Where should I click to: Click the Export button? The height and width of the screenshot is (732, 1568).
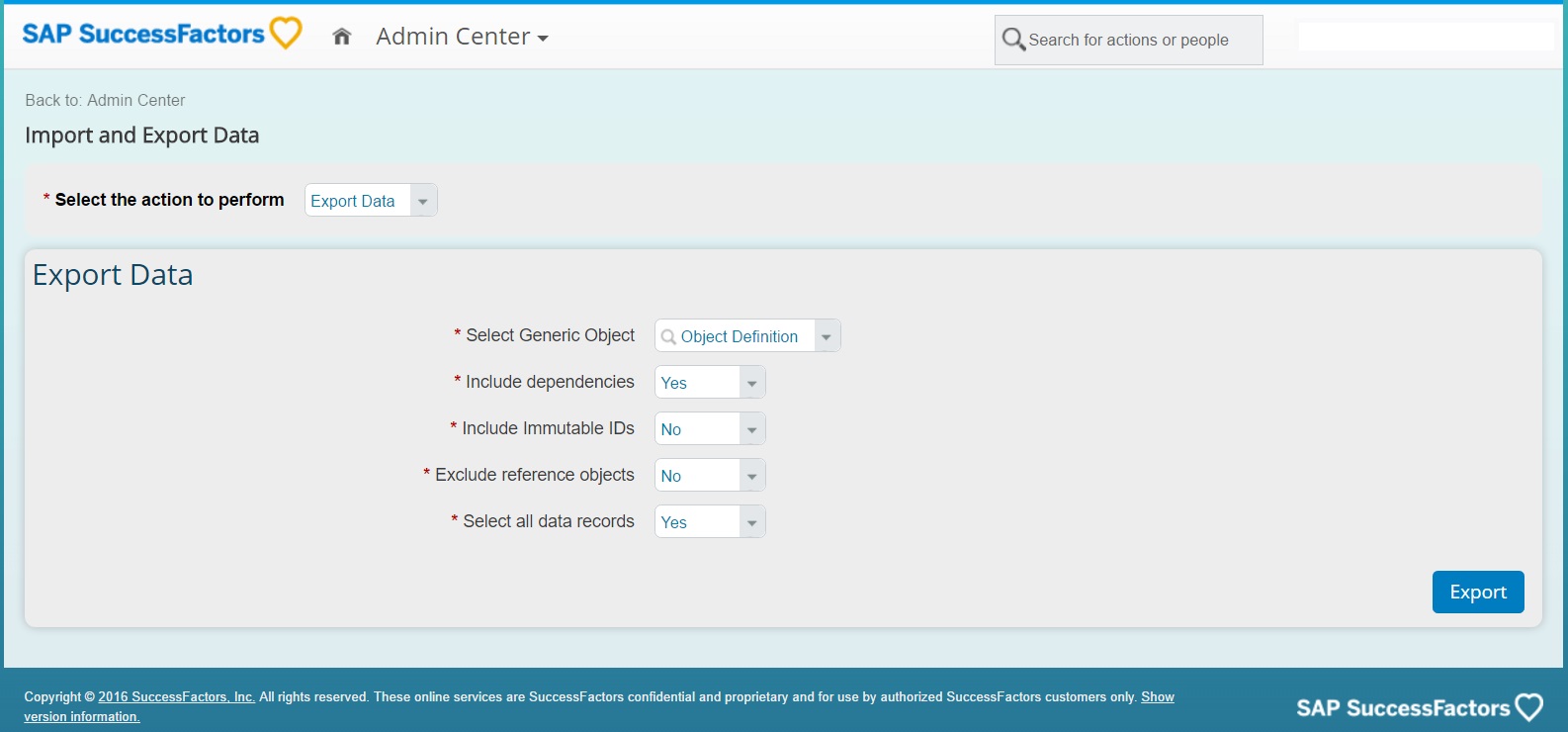click(1478, 592)
